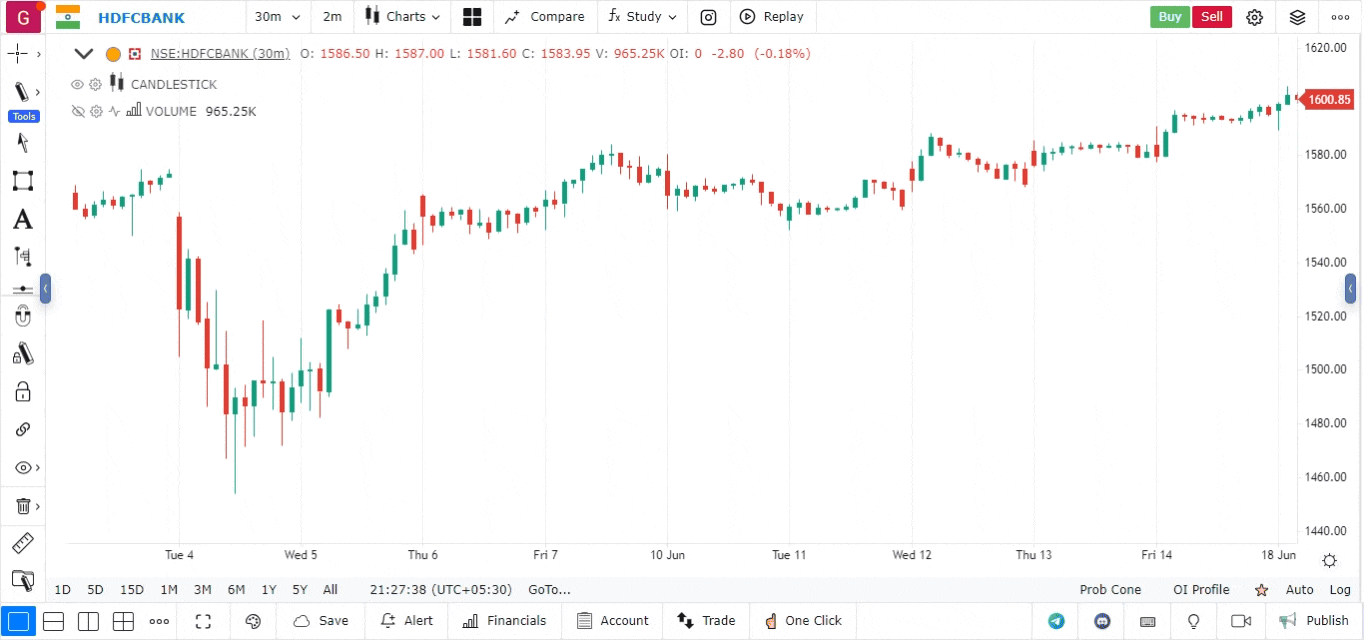Open the layers icon in top bar
The width and height of the screenshot is (1364, 640).
pyautogui.click(x=1298, y=17)
